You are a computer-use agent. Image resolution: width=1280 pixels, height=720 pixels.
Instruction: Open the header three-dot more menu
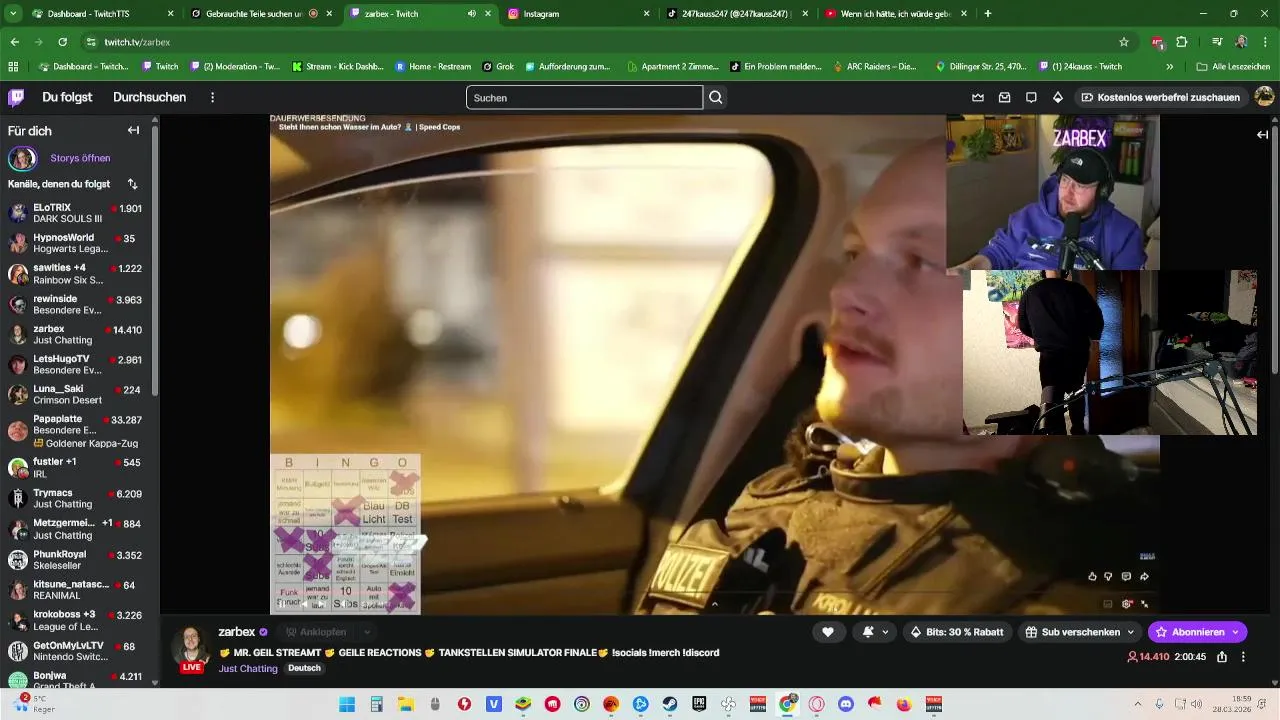point(212,97)
